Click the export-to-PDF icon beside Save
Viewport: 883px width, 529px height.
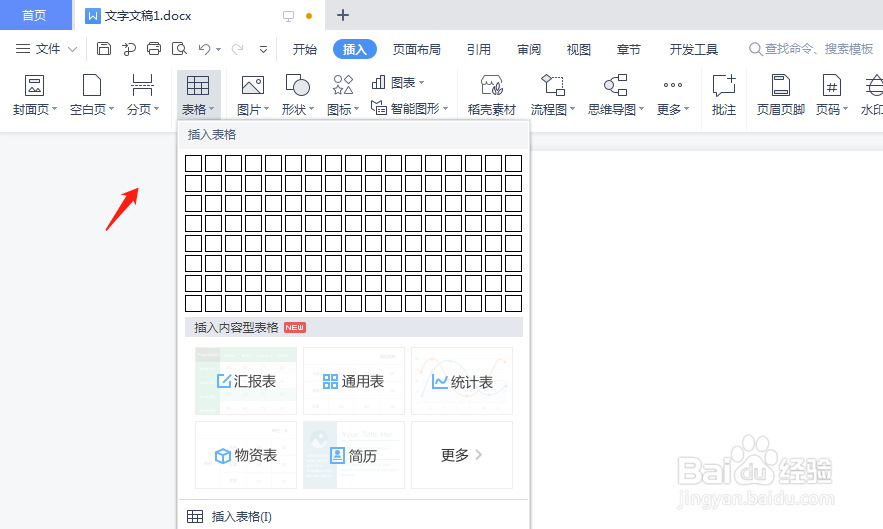(x=129, y=49)
